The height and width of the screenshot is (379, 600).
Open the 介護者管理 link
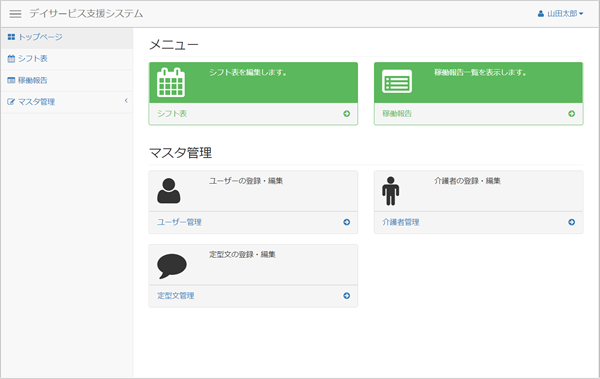click(x=401, y=222)
